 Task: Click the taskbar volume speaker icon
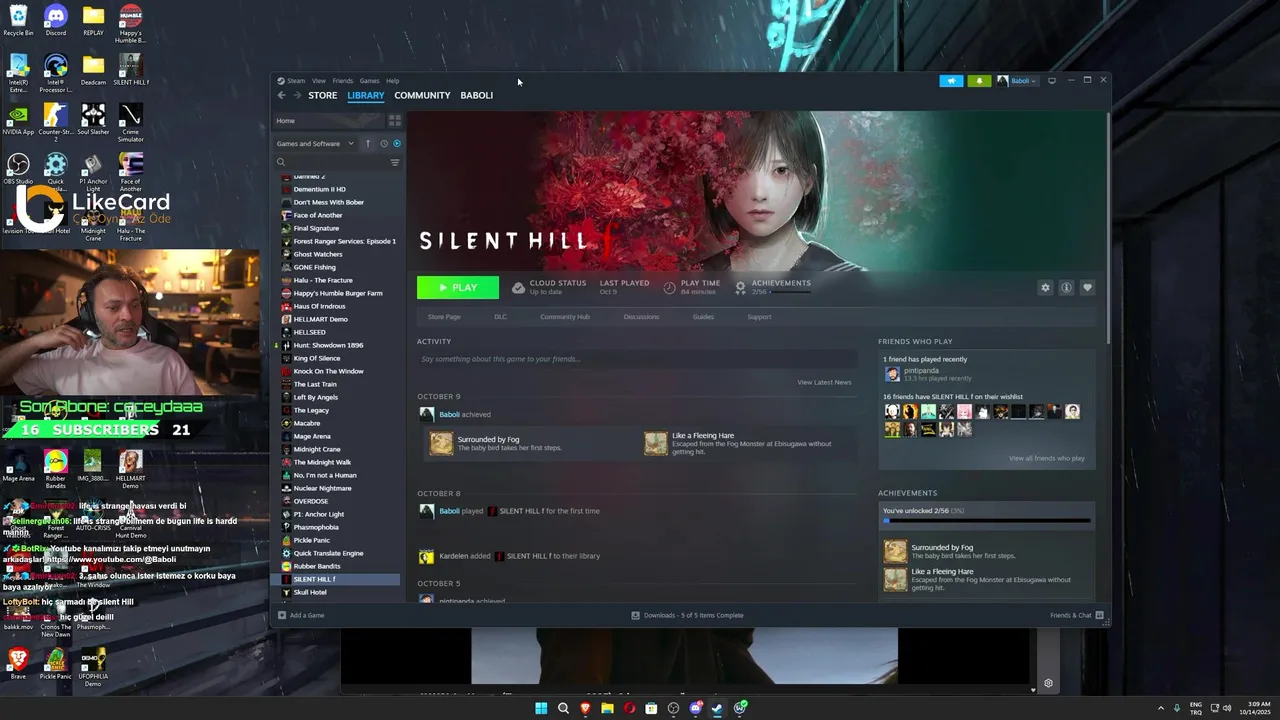click(x=1227, y=708)
